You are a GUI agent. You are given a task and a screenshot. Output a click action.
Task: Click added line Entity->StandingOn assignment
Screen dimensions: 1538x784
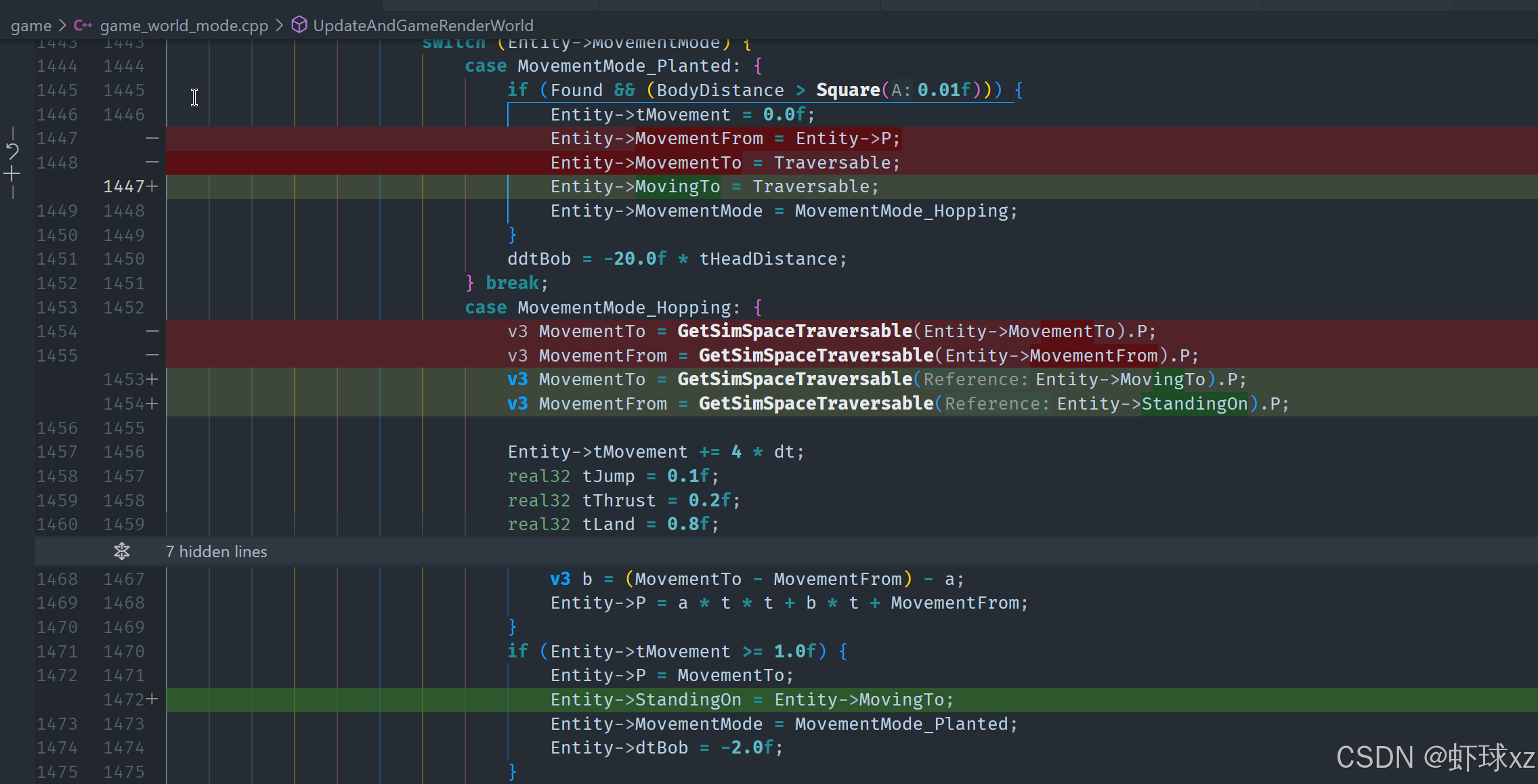point(751,699)
